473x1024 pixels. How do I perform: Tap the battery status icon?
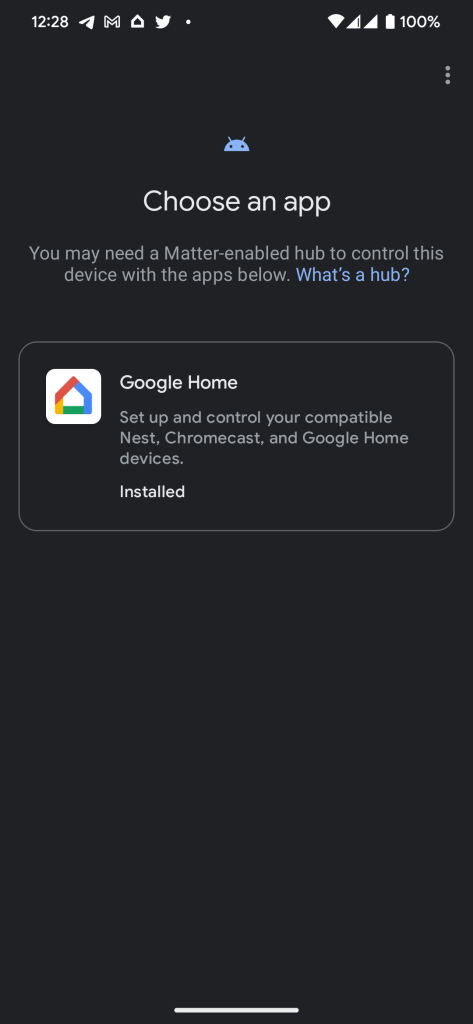[x=390, y=22]
